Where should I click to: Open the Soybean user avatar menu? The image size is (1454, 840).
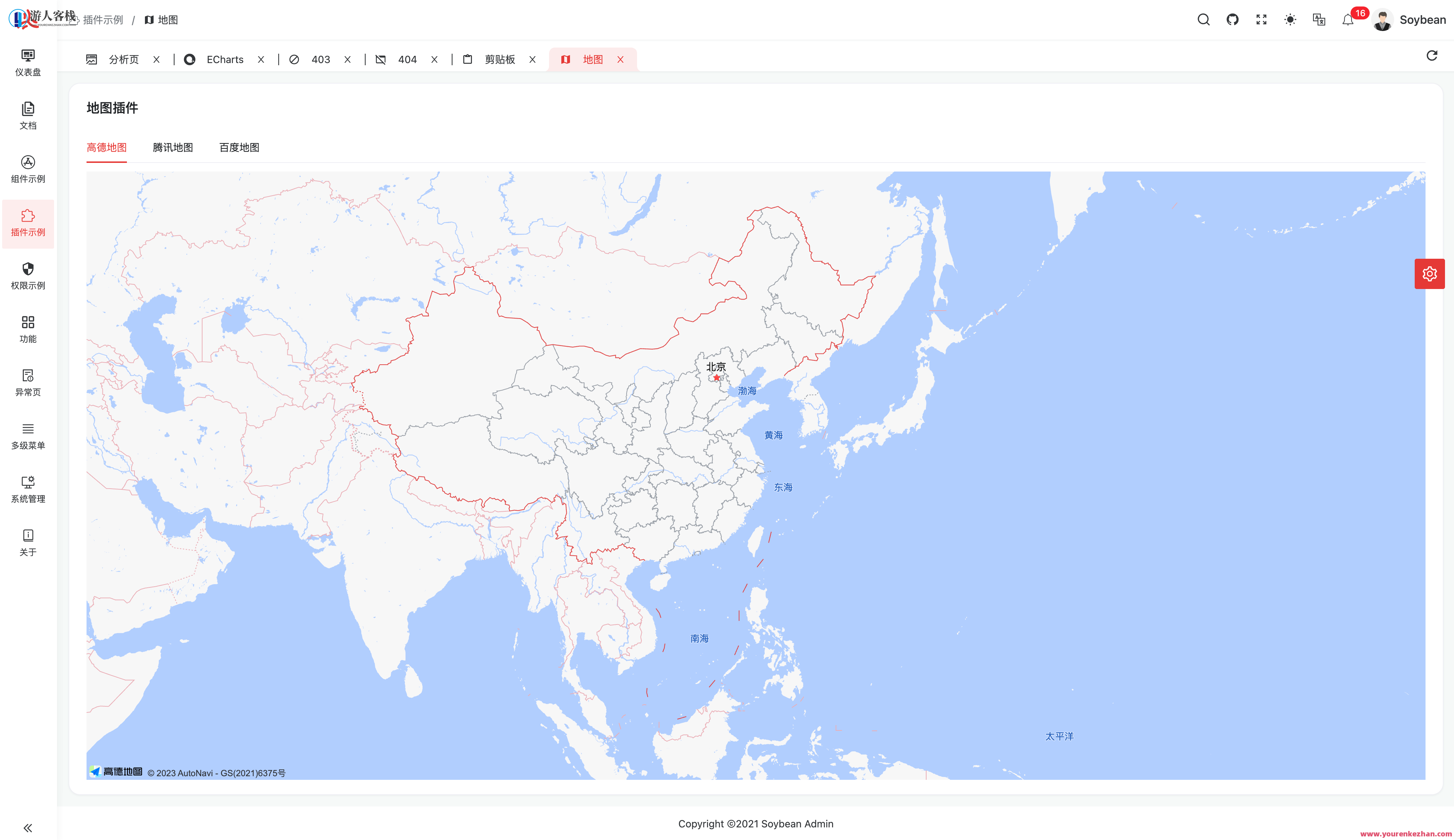coord(1383,19)
